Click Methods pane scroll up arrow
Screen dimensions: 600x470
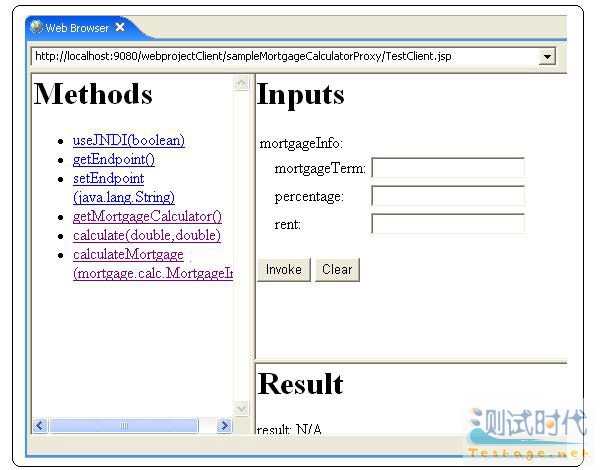coord(241,84)
